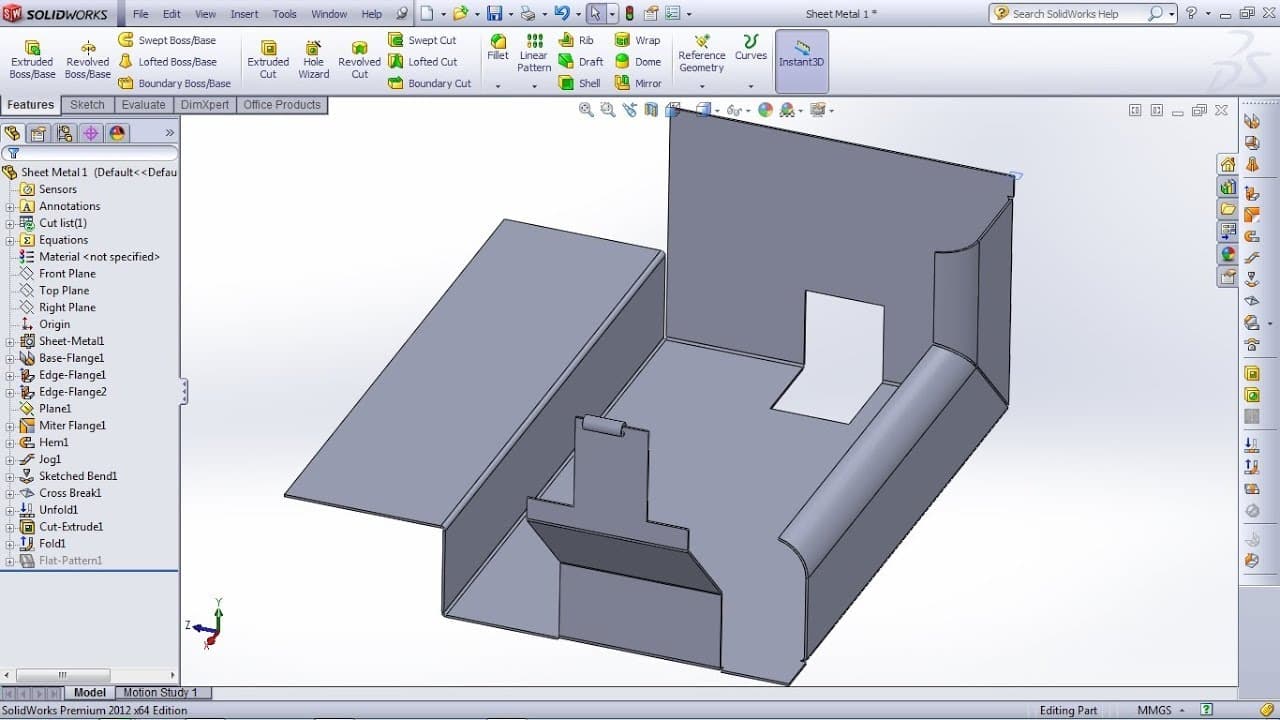Open the Insert menu
1280x720 pixels.
pyautogui.click(x=244, y=14)
